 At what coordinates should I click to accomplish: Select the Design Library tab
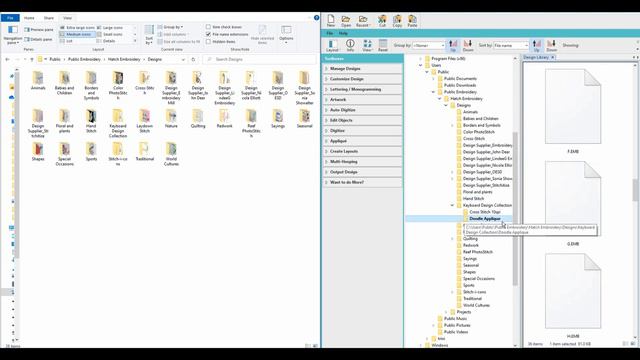[536, 58]
